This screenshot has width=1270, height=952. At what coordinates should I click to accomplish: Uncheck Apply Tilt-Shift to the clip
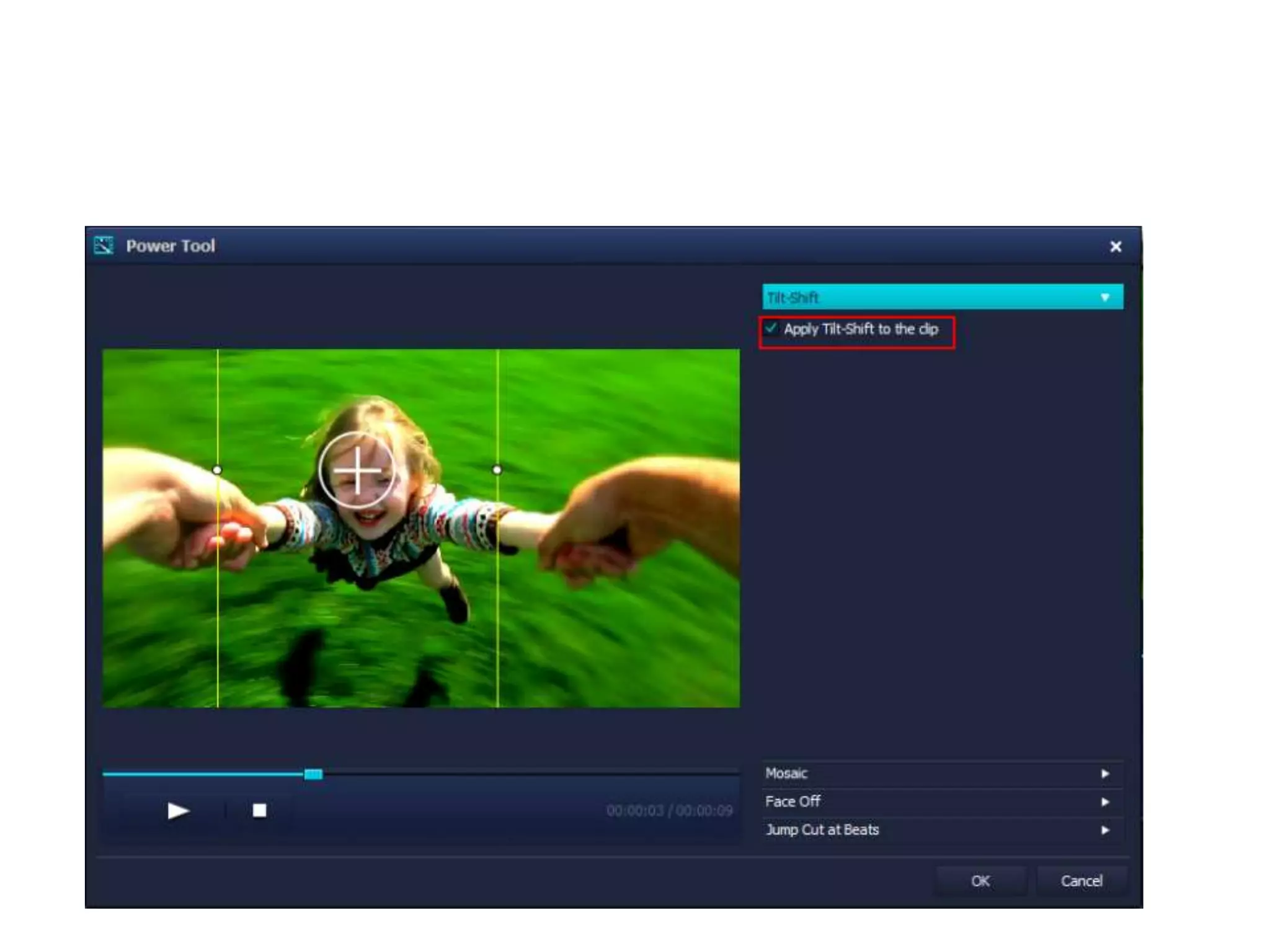pos(771,328)
